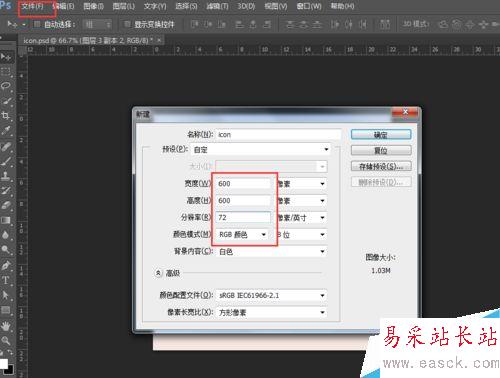
Task: Select the Rectangular Marquee tool
Action: tap(6, 71)
